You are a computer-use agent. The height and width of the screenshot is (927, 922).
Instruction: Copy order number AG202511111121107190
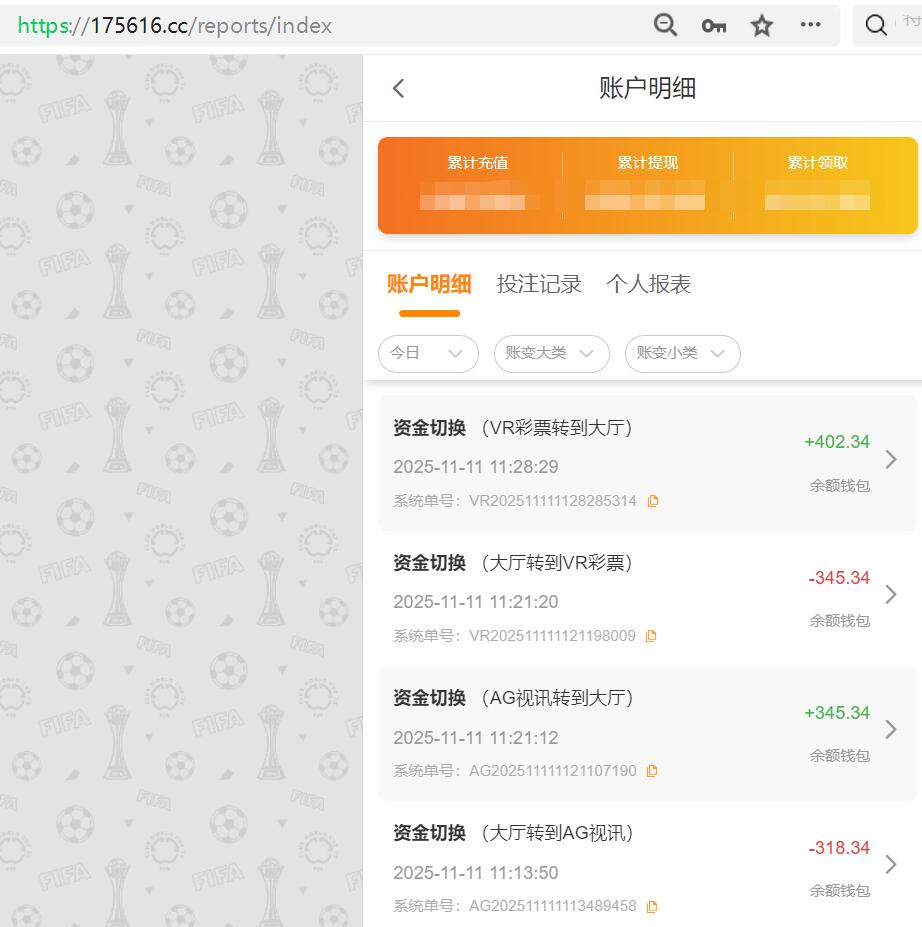pos(651,770)
